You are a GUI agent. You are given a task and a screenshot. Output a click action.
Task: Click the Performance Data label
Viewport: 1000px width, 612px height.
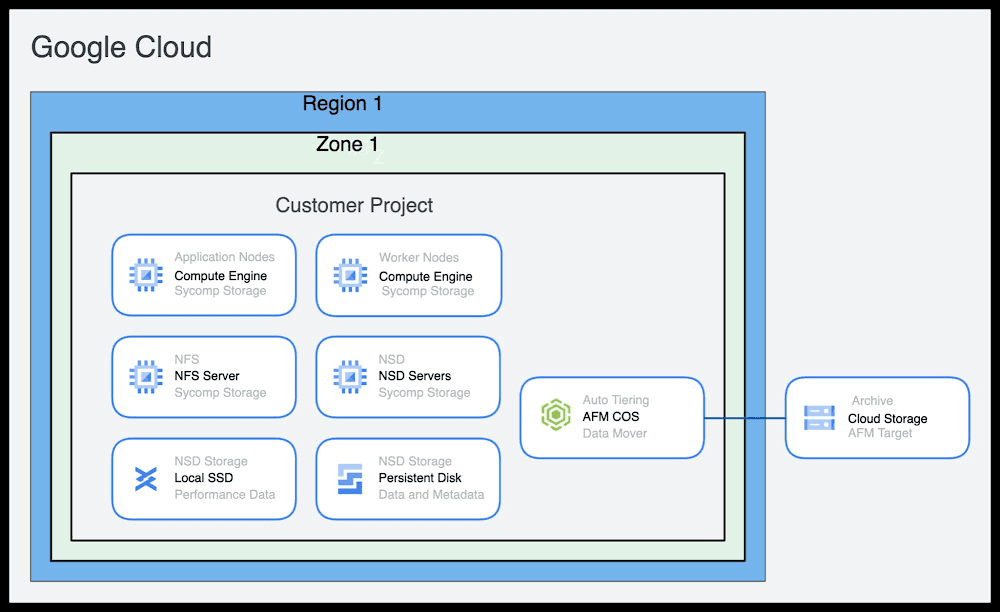coord(225,495)
